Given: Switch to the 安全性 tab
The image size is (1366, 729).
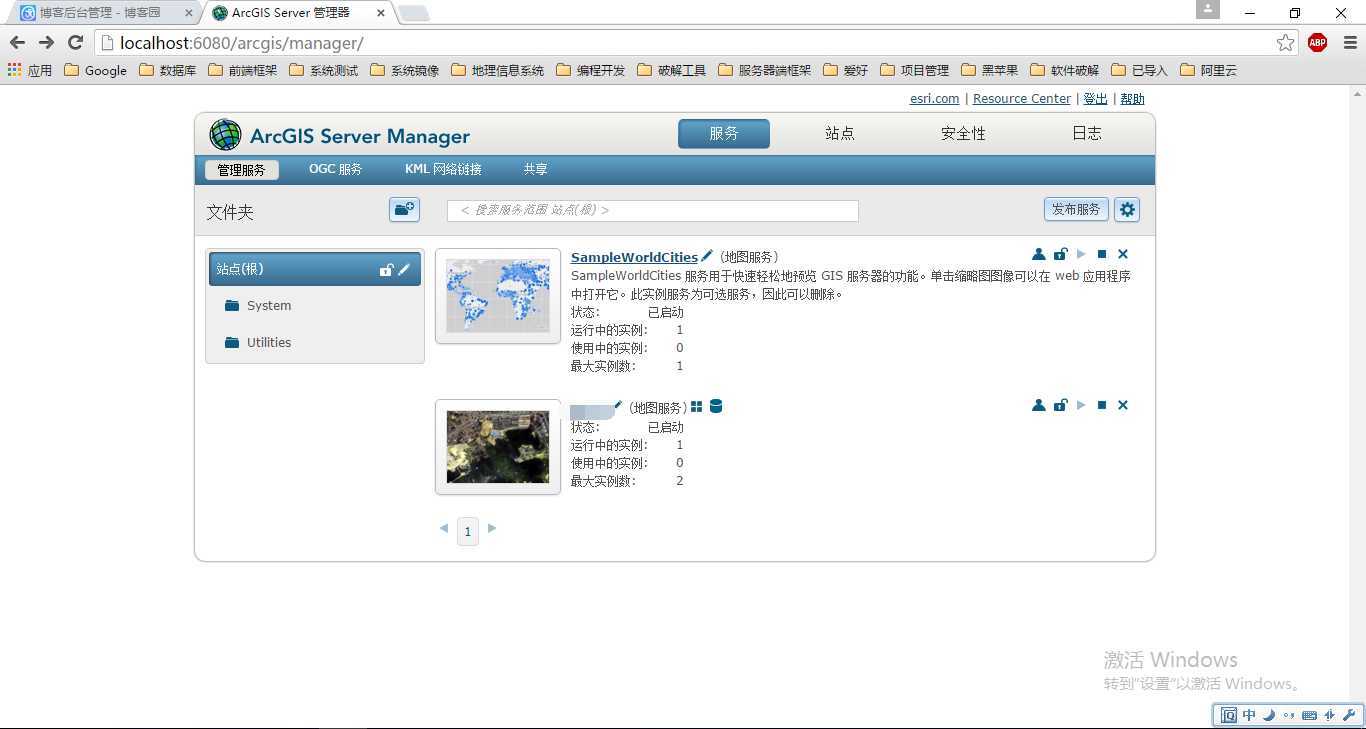Looking at the screenshot, I should click(x=963, y=134).
